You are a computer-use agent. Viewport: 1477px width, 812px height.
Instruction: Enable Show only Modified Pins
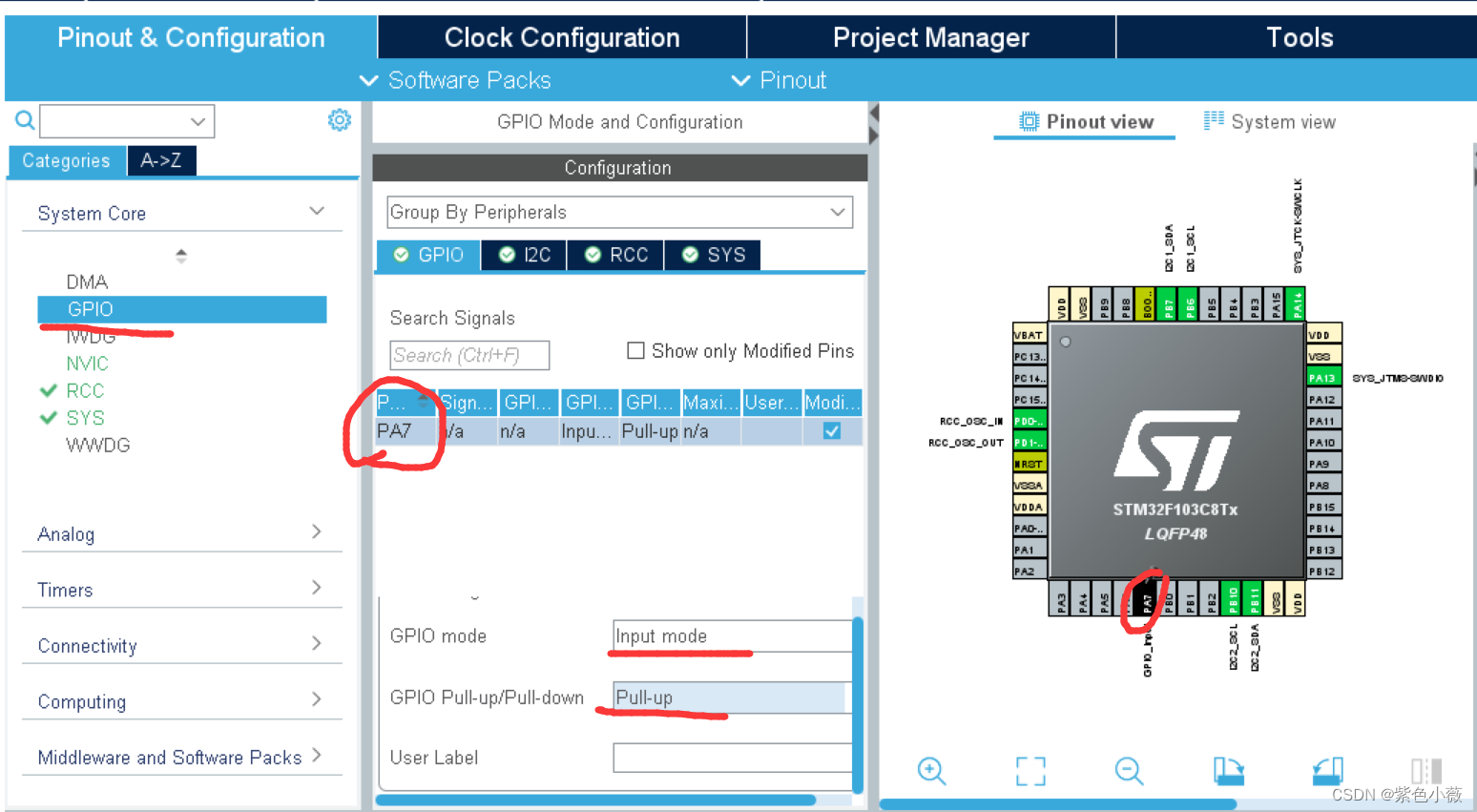tap(635, 350)
